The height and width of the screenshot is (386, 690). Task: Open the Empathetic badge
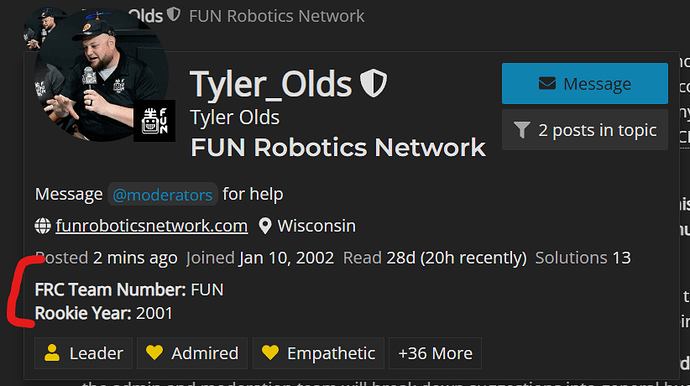pyautogui.click(x=318, y=353)
